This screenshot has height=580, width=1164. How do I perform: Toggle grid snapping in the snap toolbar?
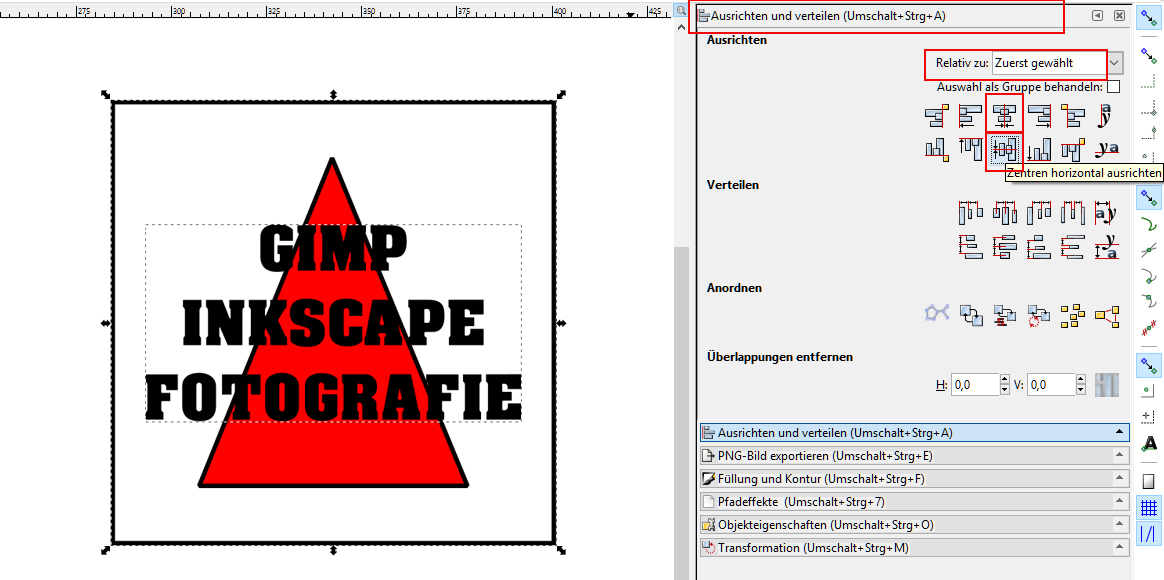point(1149,508)
